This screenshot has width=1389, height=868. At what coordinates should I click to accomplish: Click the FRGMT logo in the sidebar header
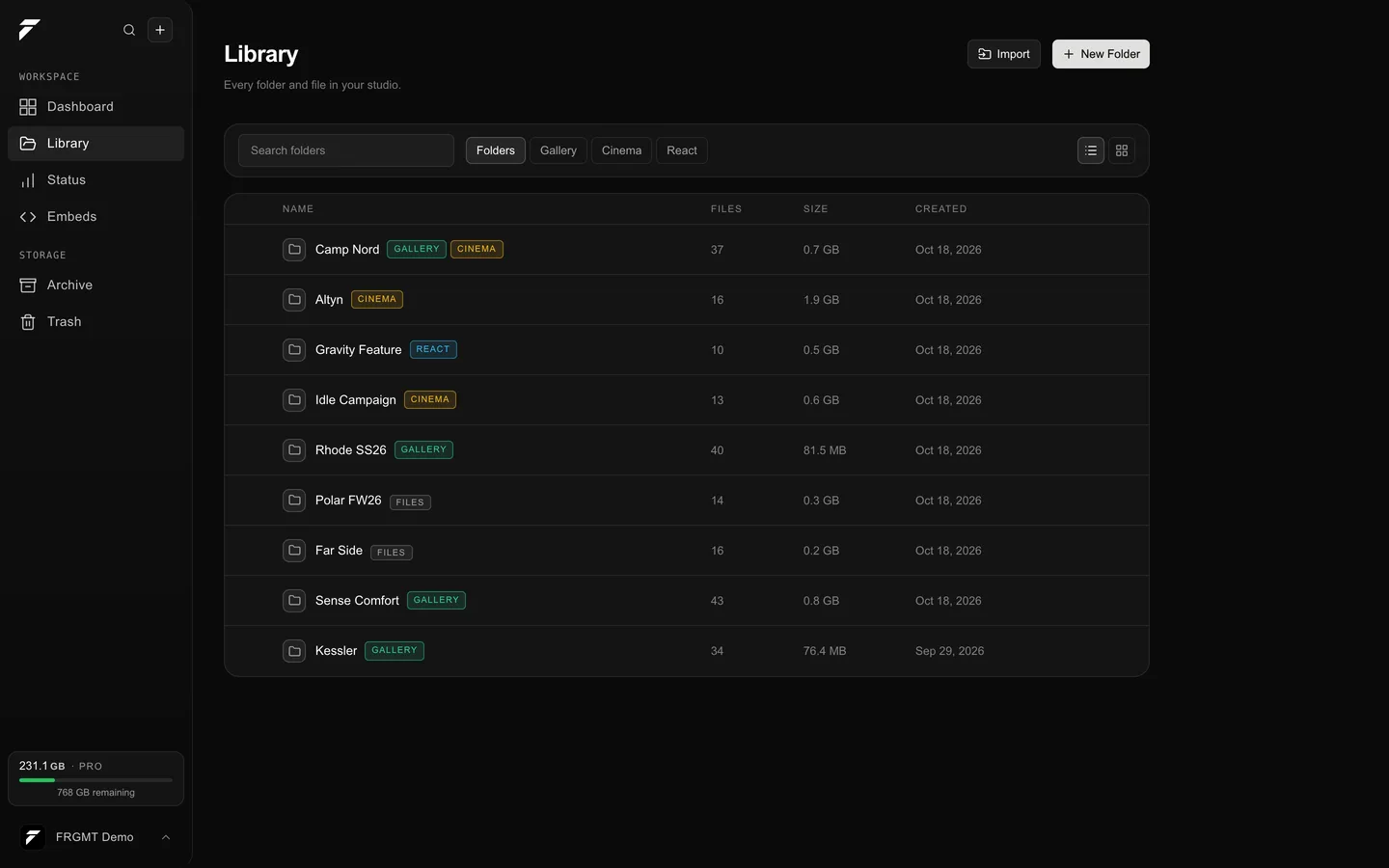tap(29, 30)
